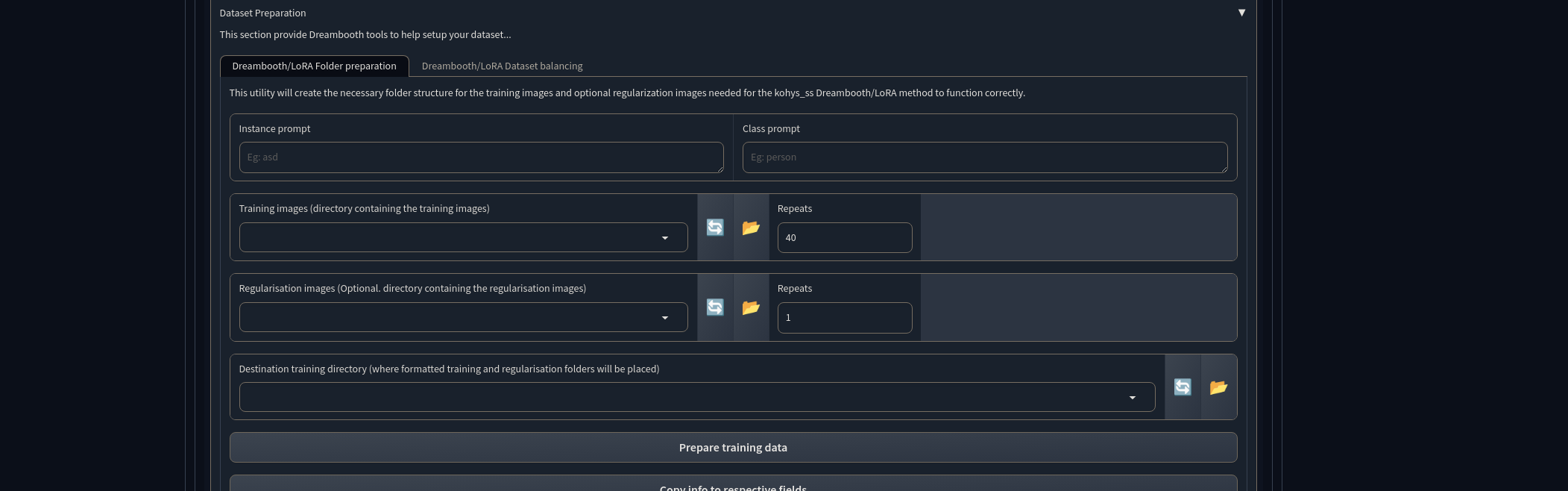Open folder picker for Destination training directory
Image resolution: width=1568 pixels, height=491 pixels.
pyautogui.click(x=1218, y=387)
